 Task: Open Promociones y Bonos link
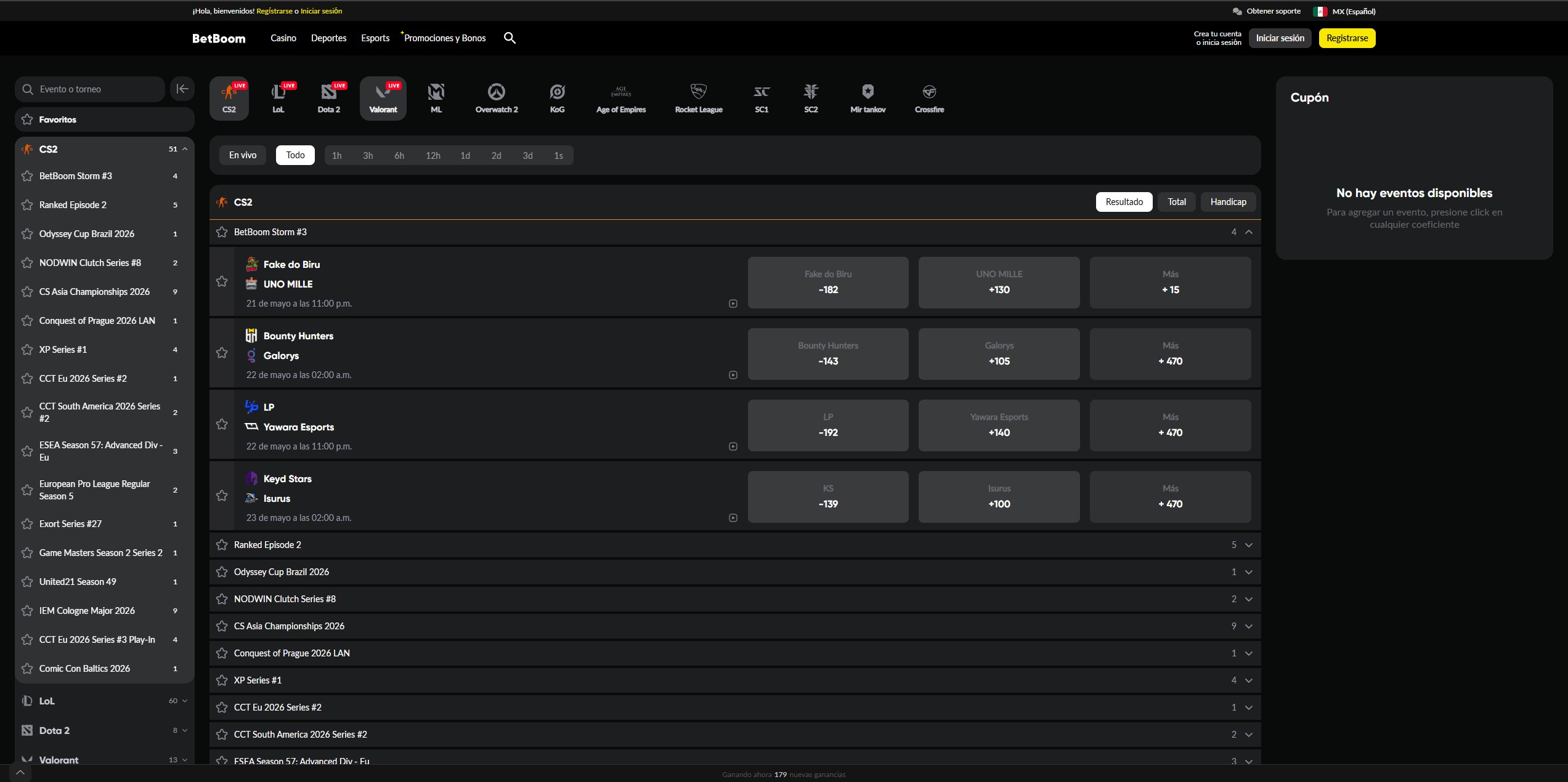click(445, 38)
